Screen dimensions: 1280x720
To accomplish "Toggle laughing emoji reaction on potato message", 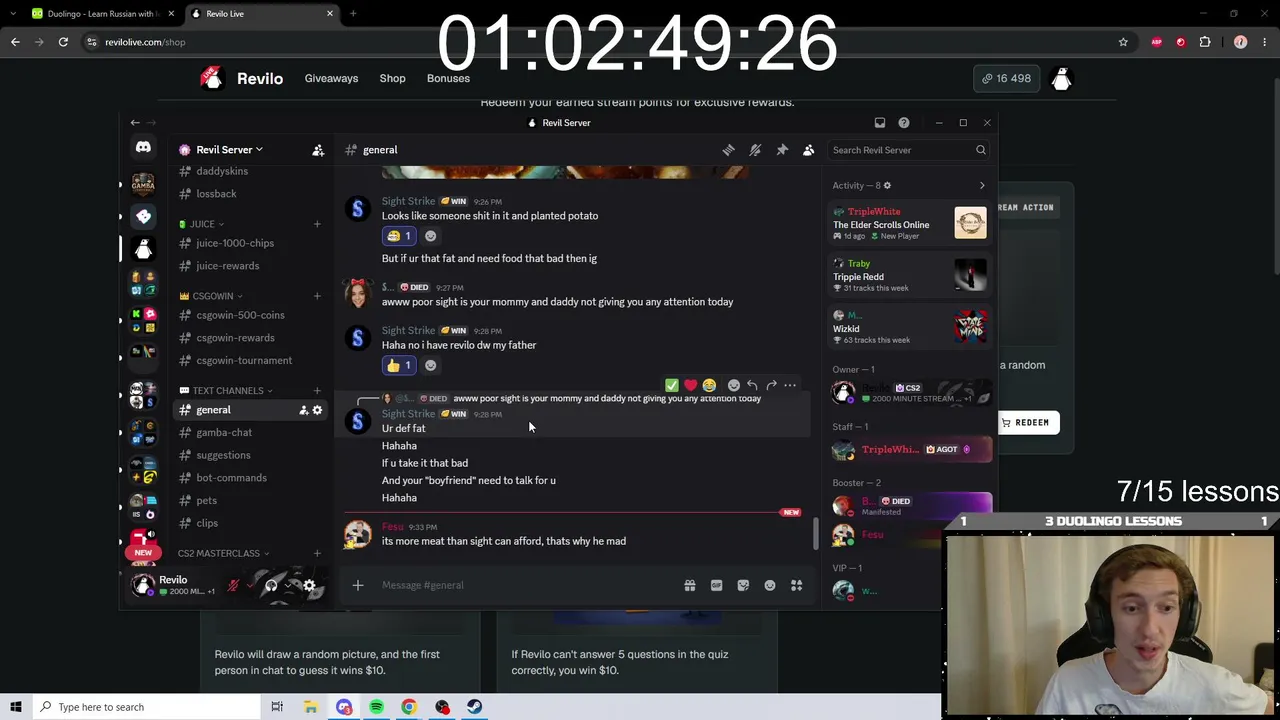I will pos(398,236).
